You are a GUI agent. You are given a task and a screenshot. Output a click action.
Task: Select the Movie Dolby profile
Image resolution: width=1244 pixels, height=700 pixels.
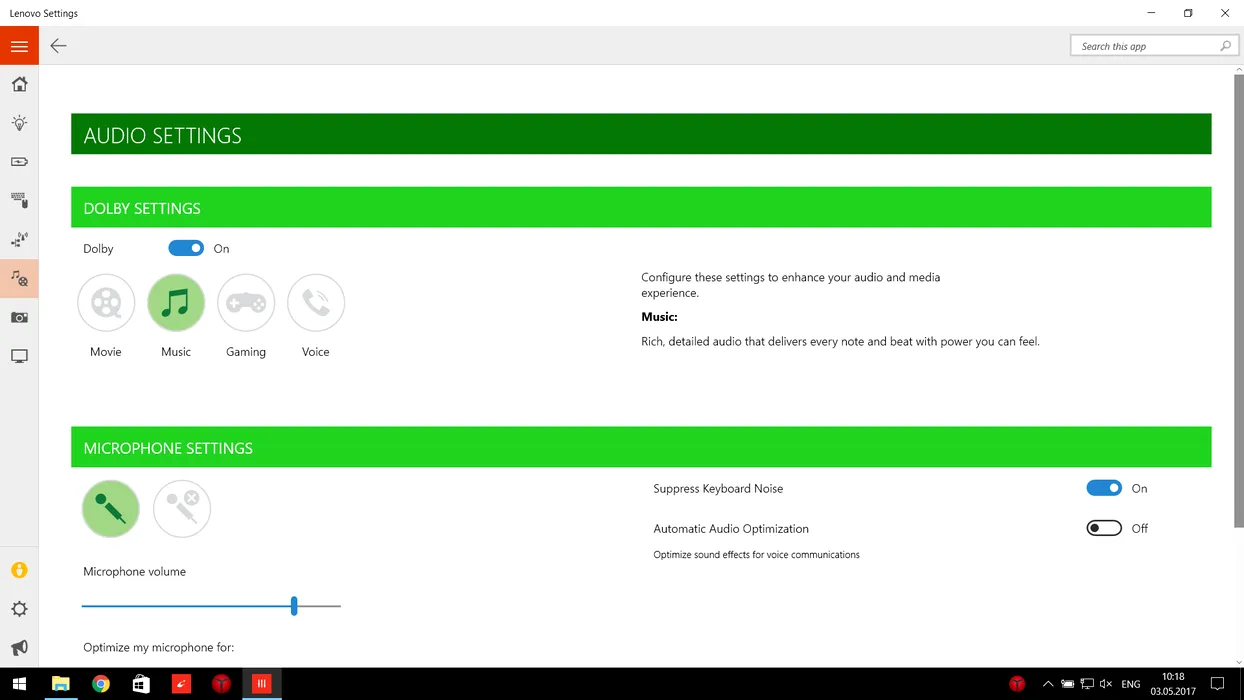(106, 303)
